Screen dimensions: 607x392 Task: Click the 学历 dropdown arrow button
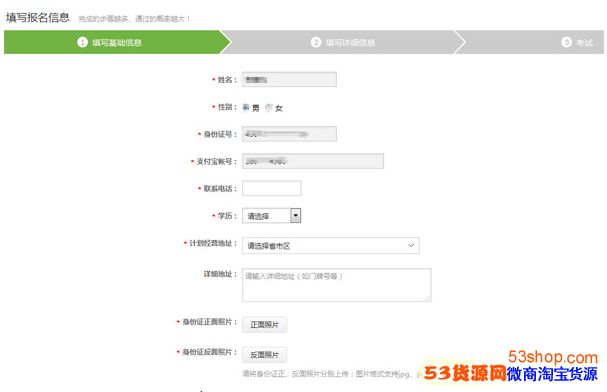pyautogui.click(x=295, y=216)
